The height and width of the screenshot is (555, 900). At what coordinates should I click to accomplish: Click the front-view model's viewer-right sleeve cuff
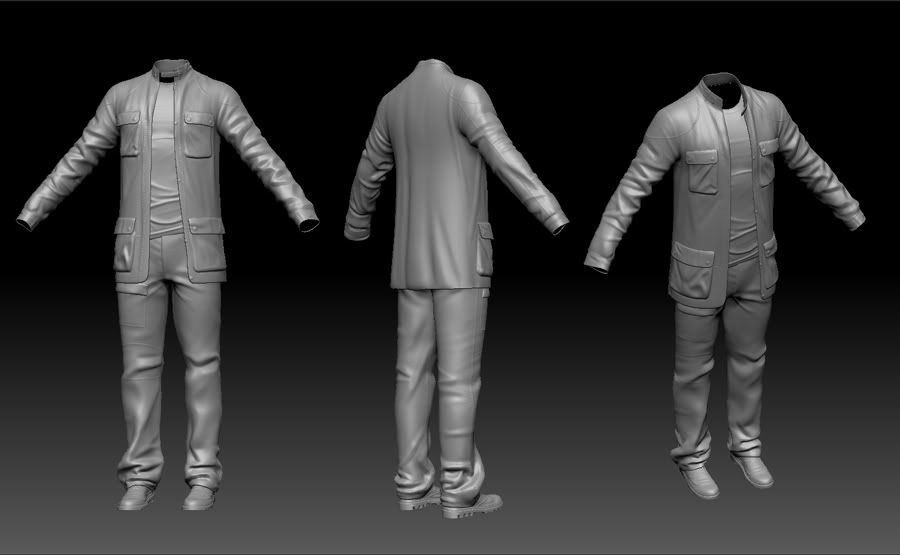pyautogui.click(x=306, y=216)
